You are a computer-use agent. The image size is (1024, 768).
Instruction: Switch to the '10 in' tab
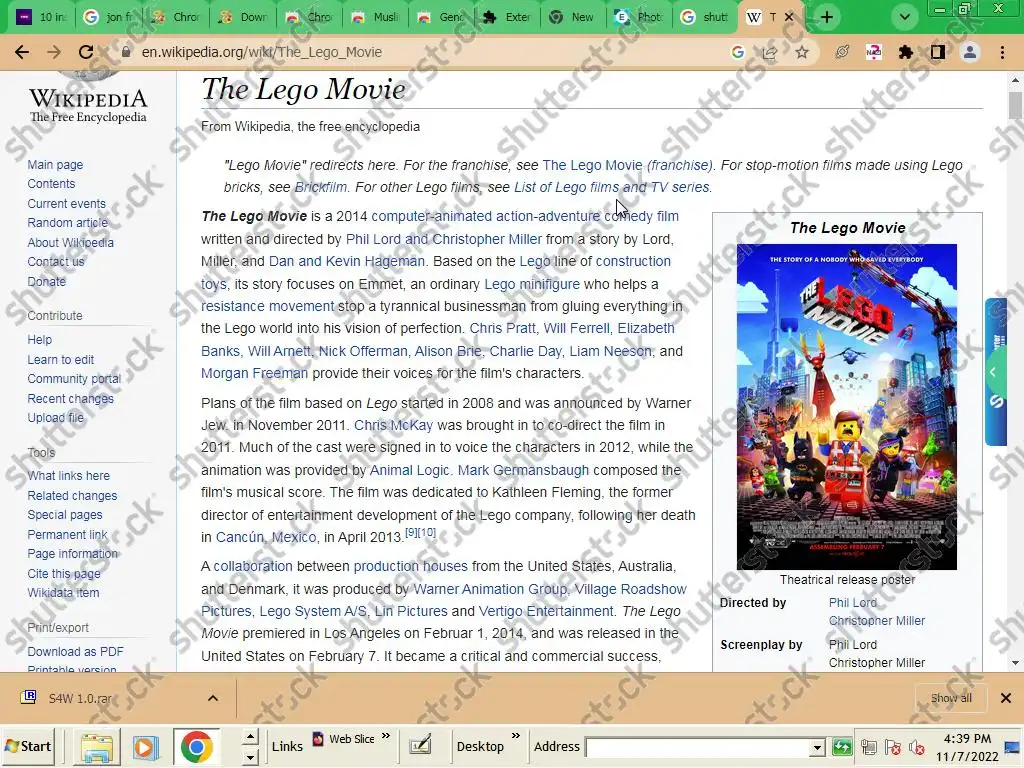pos(42,17)
